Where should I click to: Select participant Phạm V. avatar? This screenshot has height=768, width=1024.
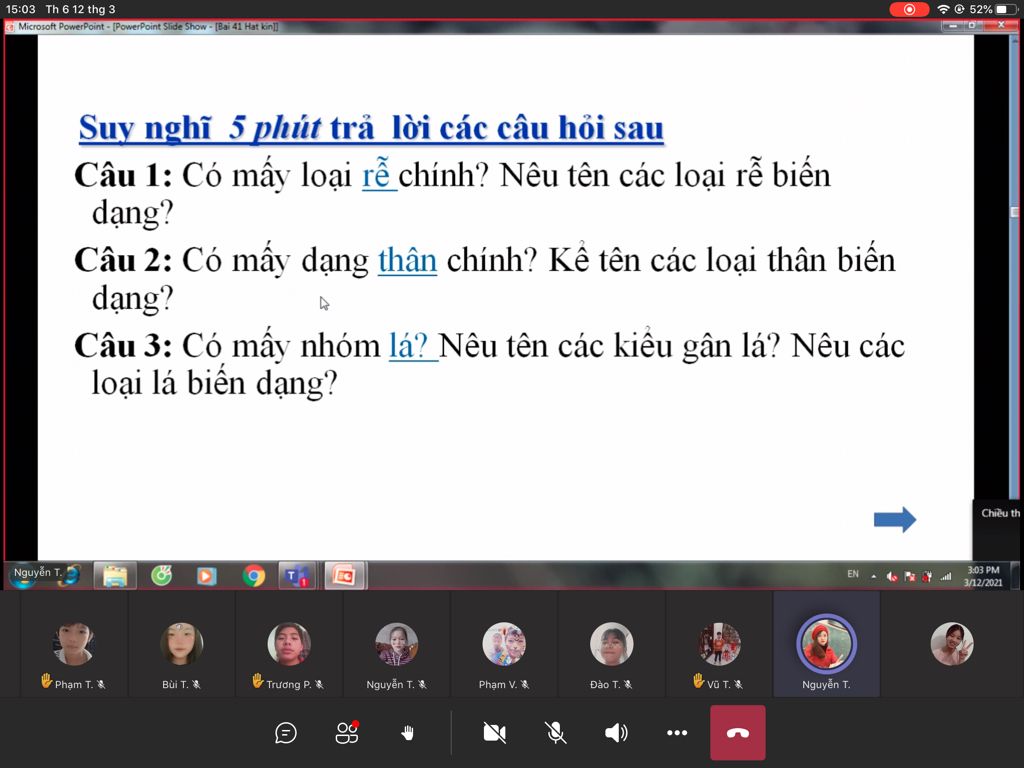(504, 644)
